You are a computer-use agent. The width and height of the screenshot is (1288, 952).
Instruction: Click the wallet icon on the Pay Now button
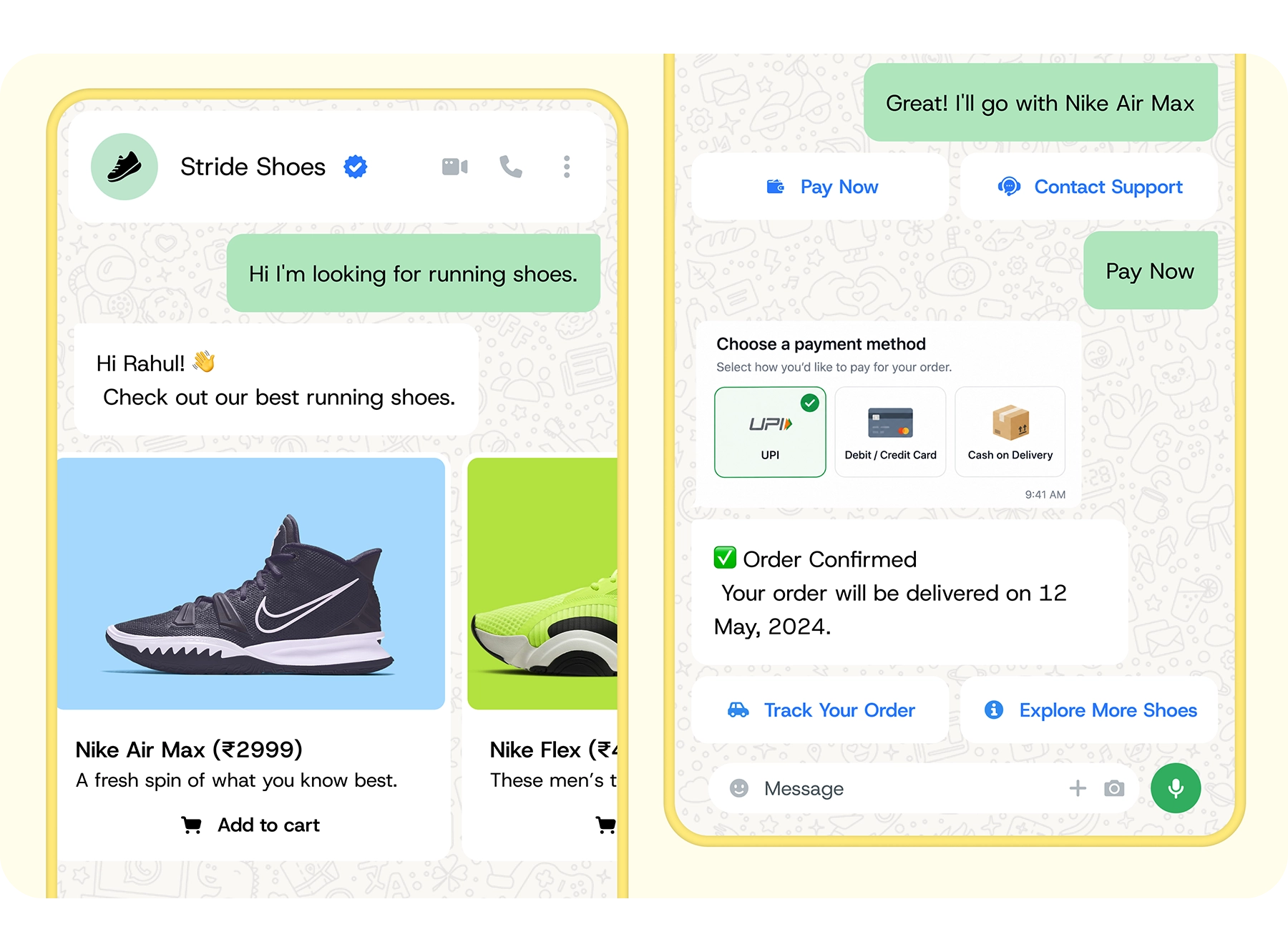[x=776, y=187]
